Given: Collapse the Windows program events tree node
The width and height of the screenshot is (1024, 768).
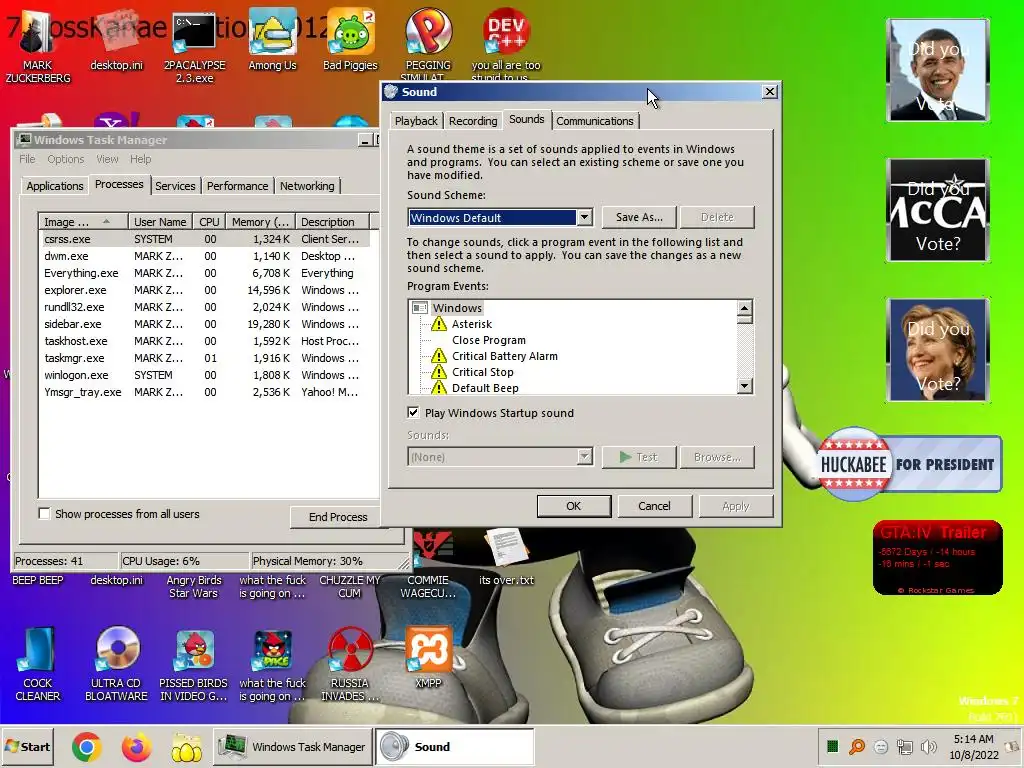Looking at the screenshot, I should tap(420, 308).
